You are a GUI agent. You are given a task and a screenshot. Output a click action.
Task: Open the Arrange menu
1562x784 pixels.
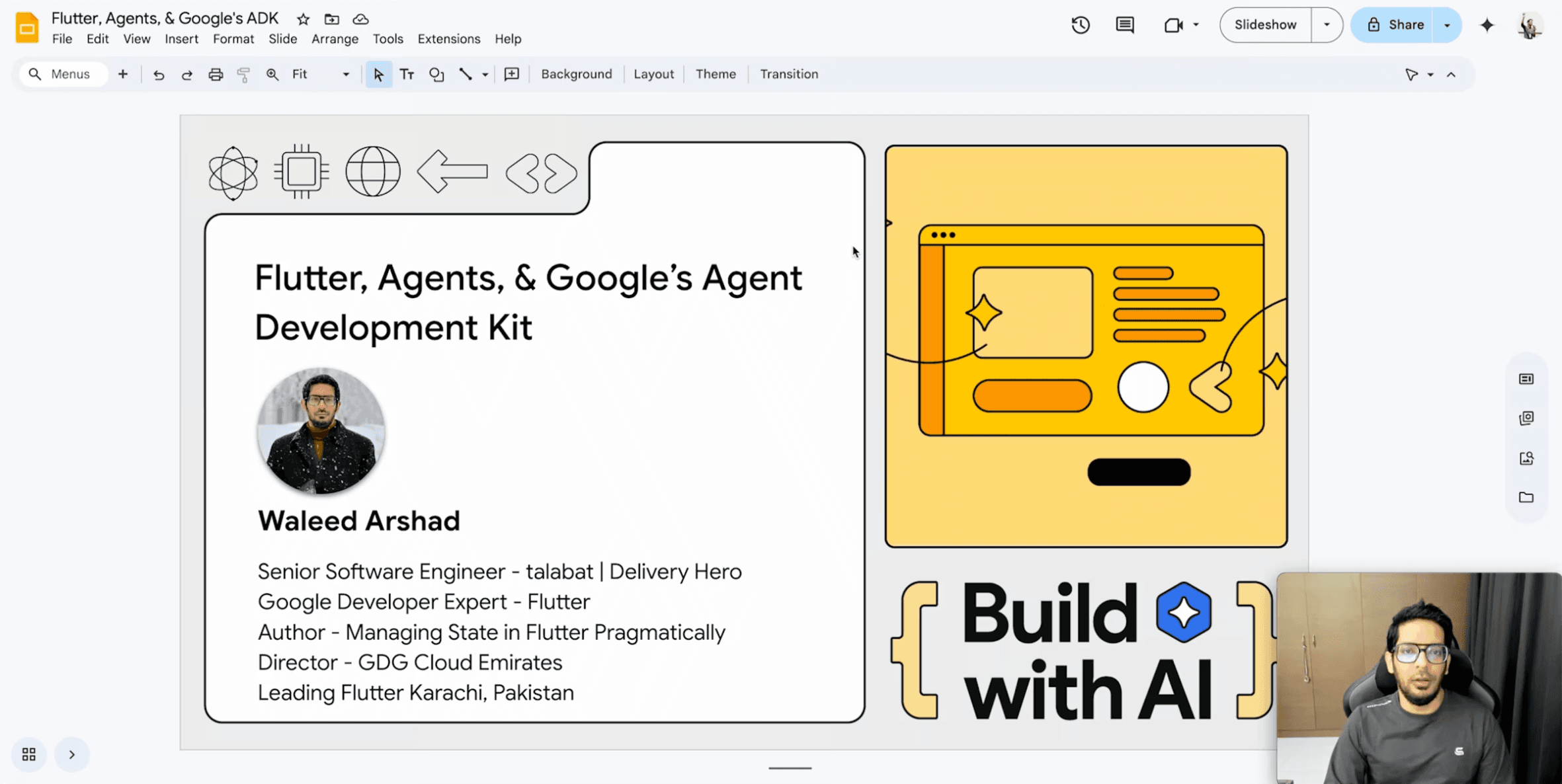335,39
